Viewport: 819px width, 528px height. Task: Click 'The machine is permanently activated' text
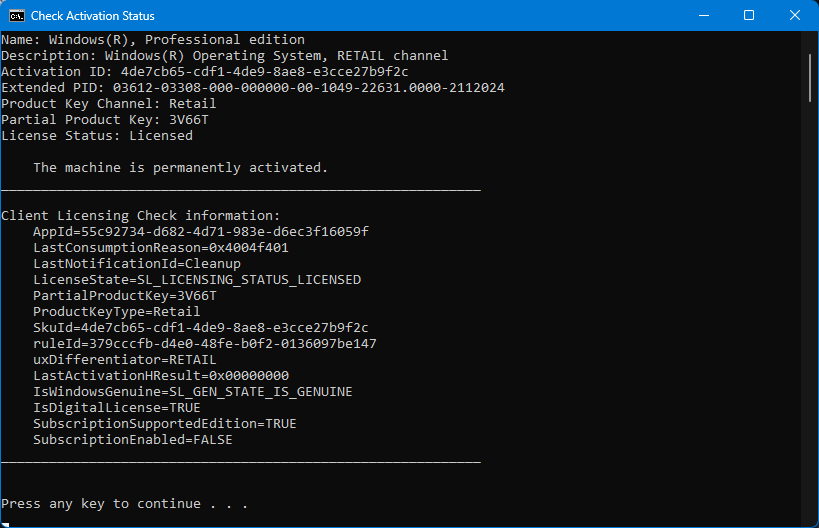180,168
